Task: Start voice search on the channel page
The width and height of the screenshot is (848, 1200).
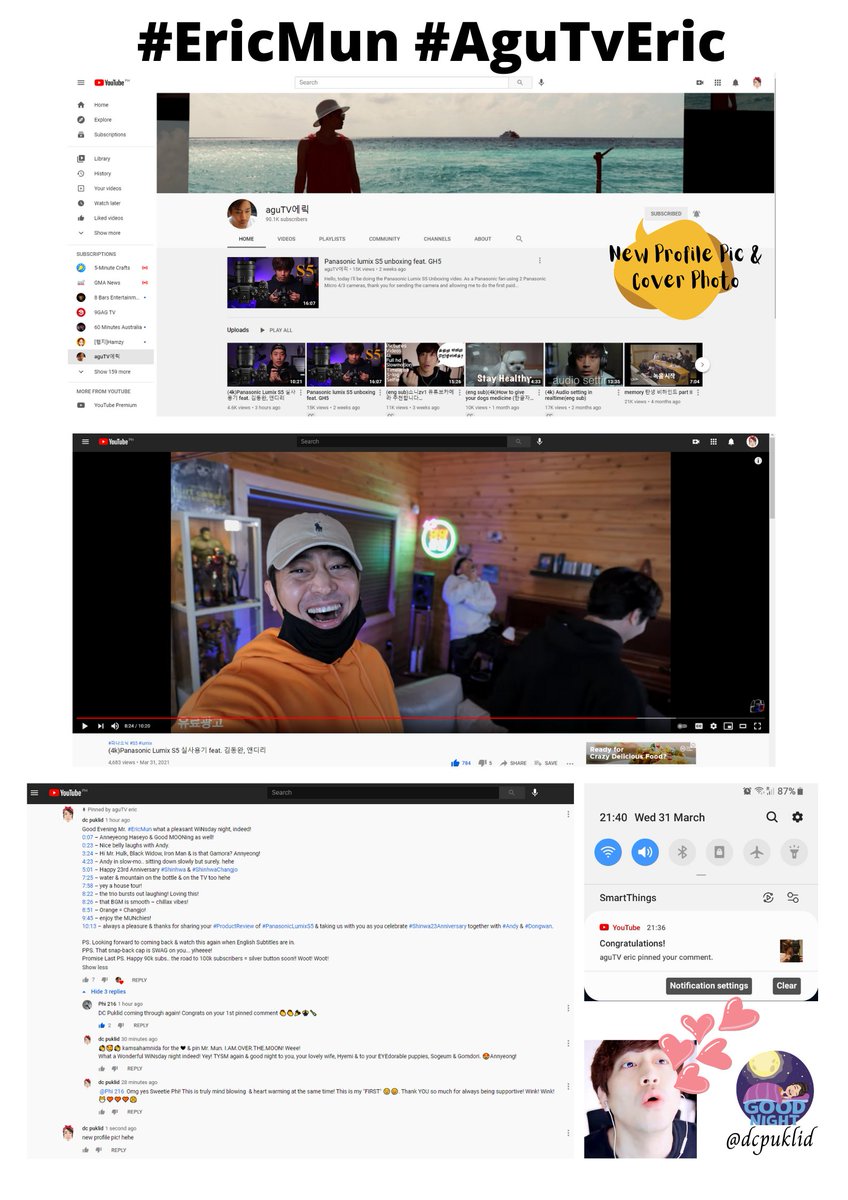Action: click(541, 82)
